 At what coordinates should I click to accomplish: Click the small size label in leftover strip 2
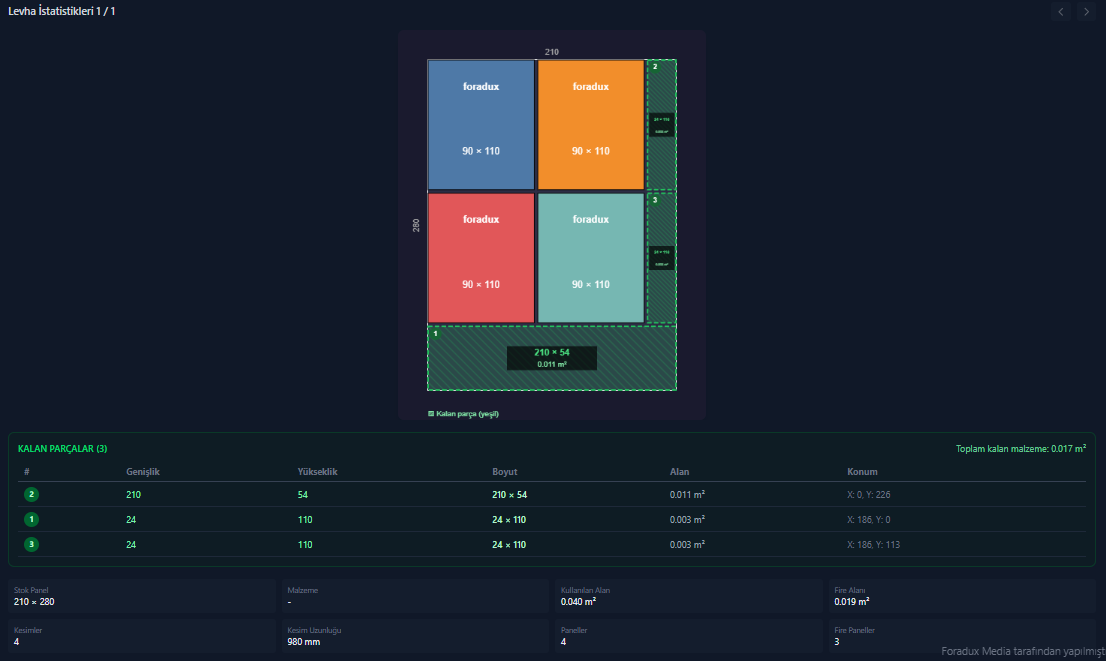click(x=662, y=125)
